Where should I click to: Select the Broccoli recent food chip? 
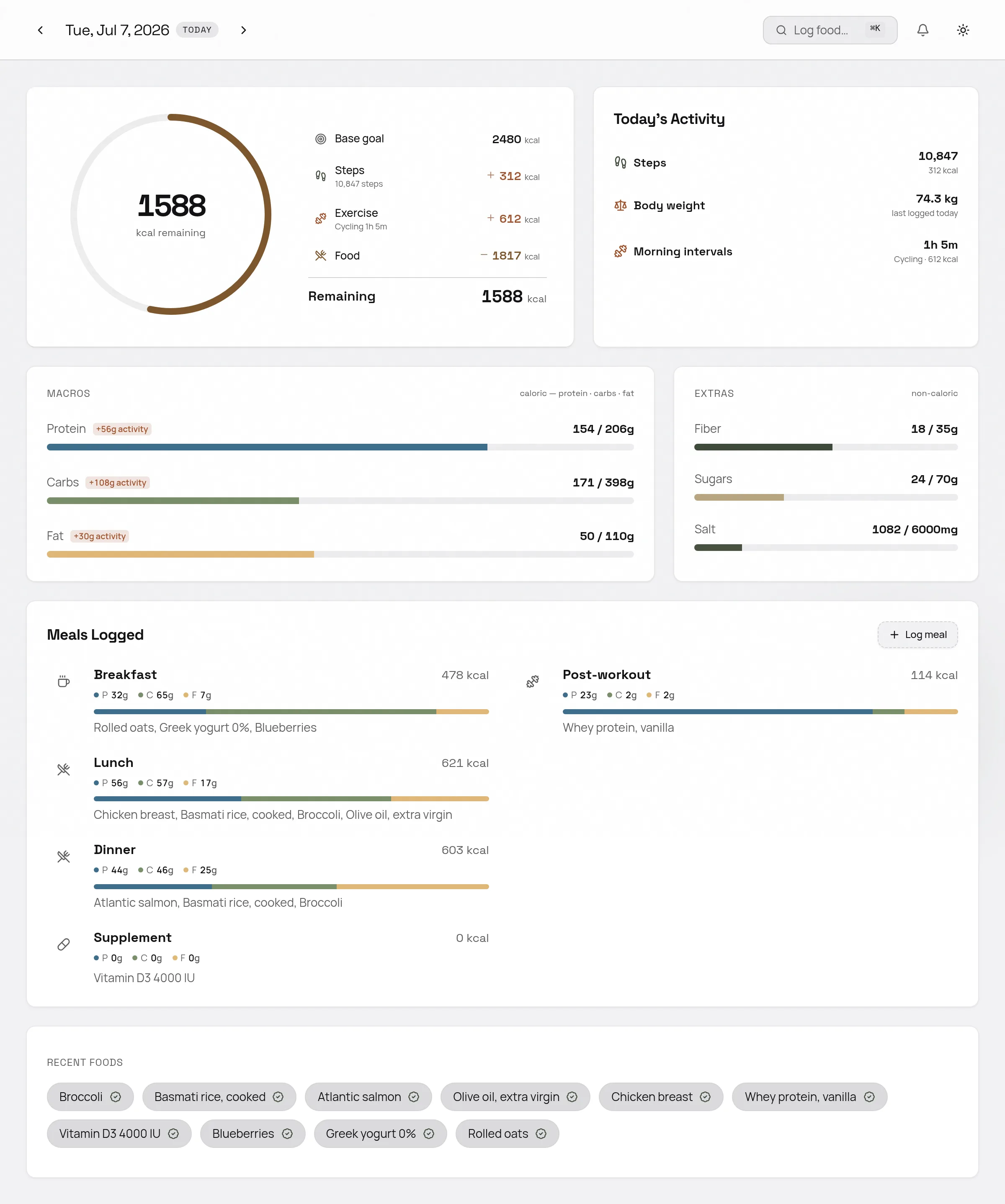click(90, 1097)
